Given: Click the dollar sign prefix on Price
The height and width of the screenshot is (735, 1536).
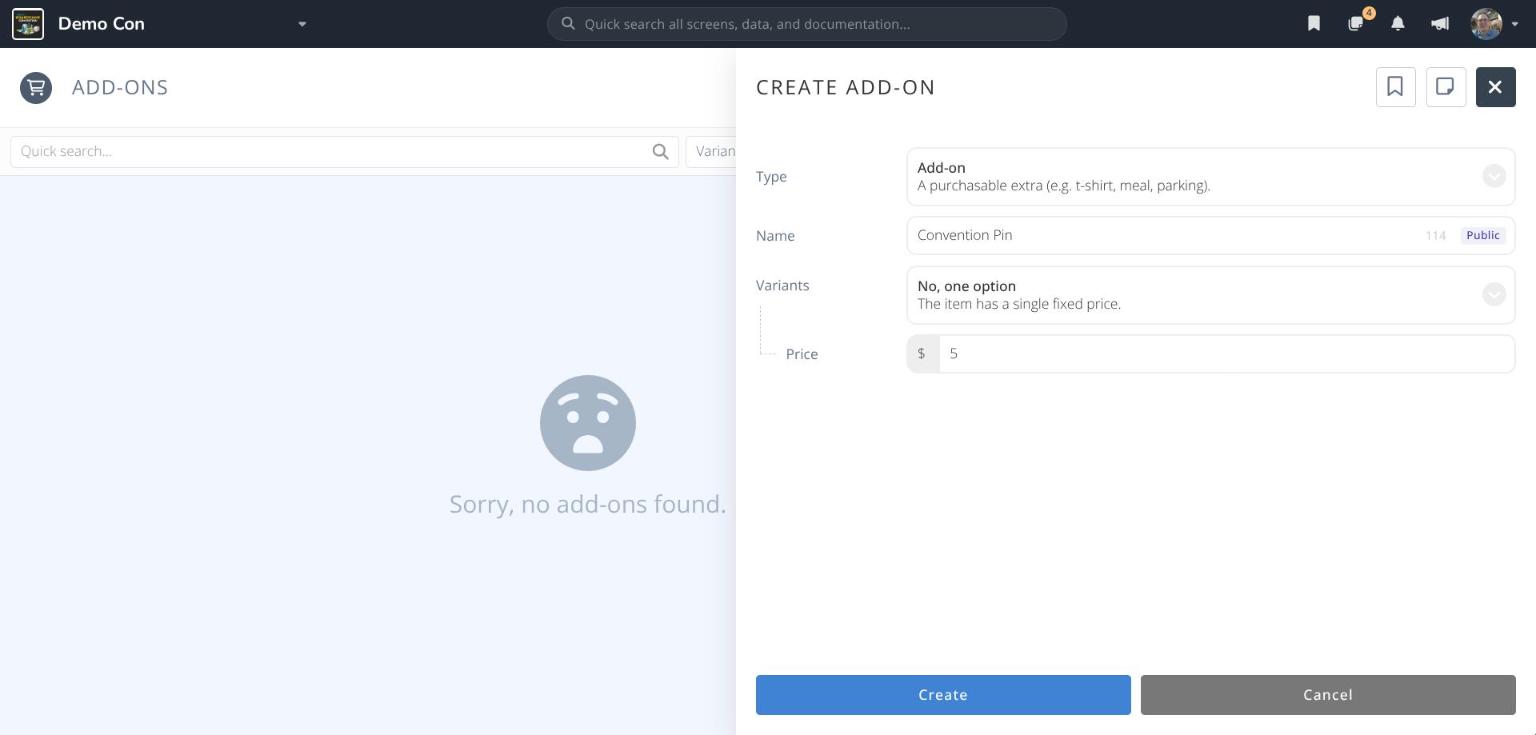Looking at the screenshot, I should (922, 354).
